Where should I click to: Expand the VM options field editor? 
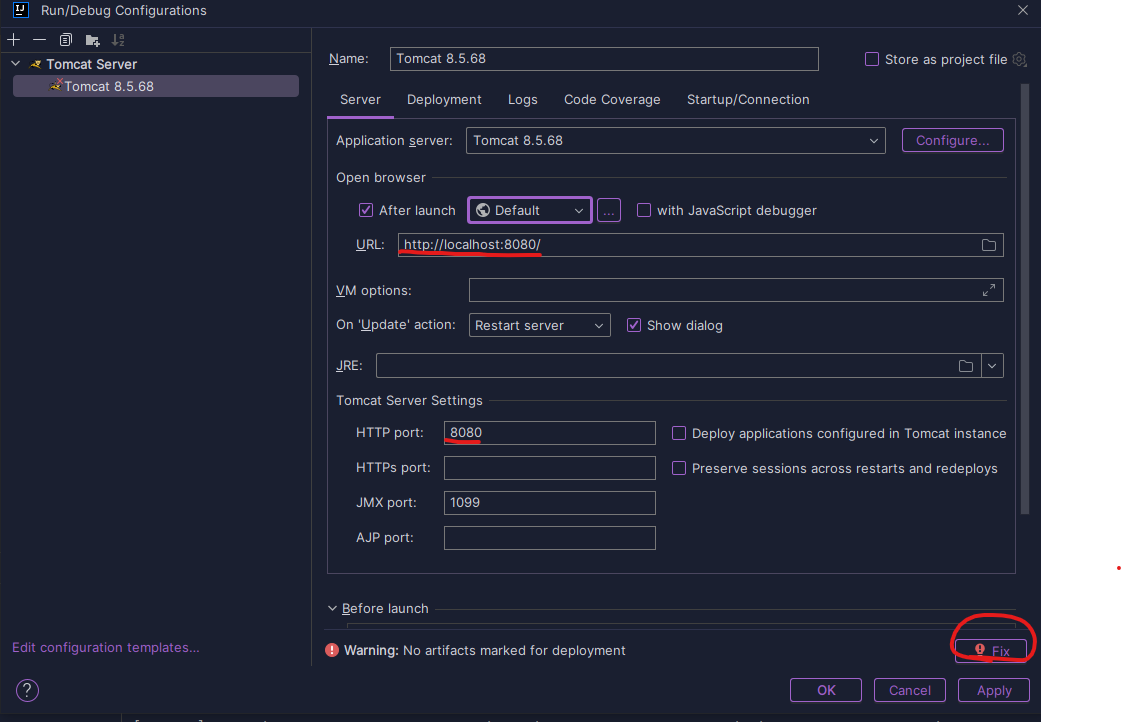click(989, 290)
